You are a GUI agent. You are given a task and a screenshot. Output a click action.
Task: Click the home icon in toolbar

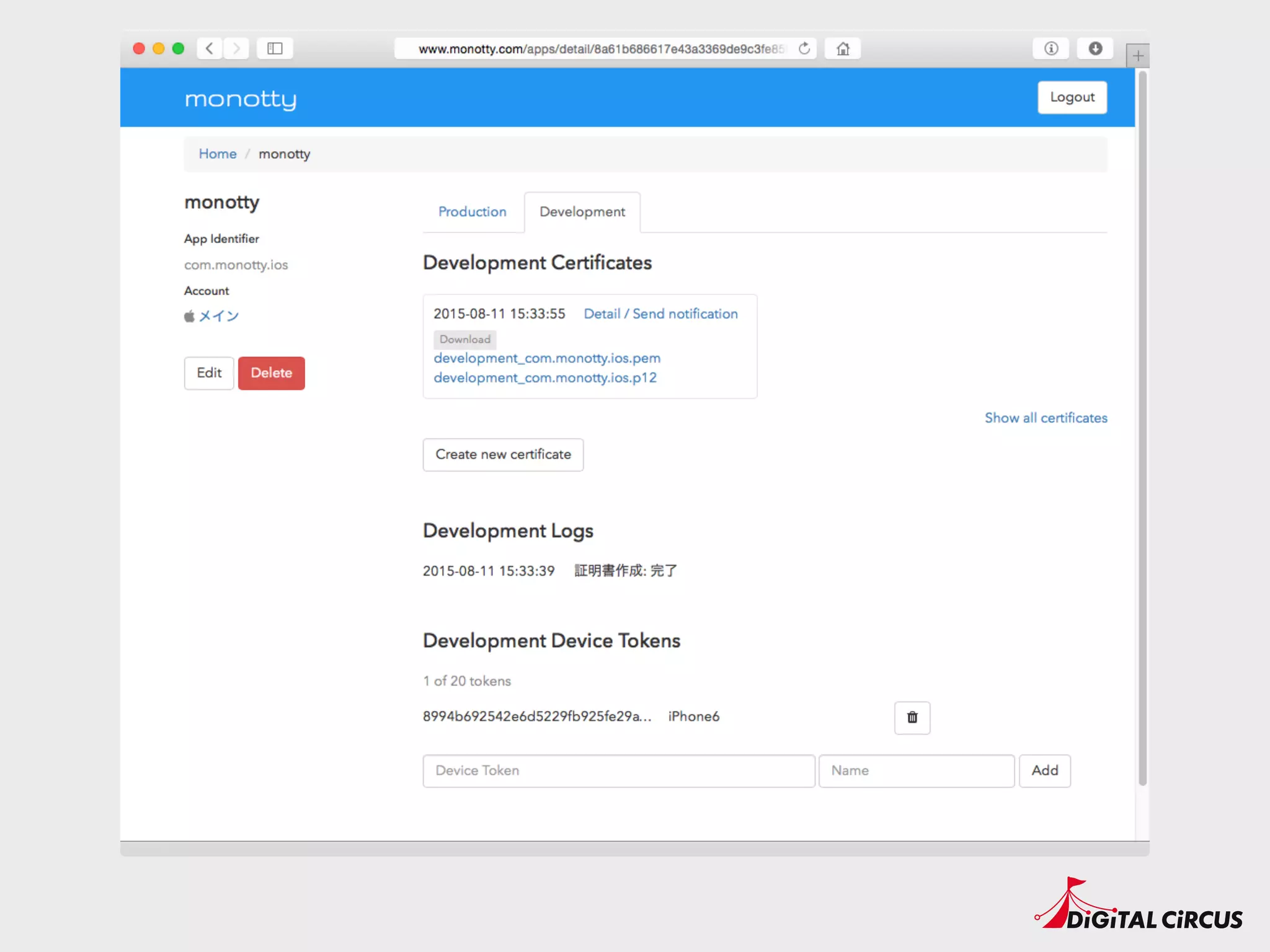pyautogui.click(x=843, y=48)
